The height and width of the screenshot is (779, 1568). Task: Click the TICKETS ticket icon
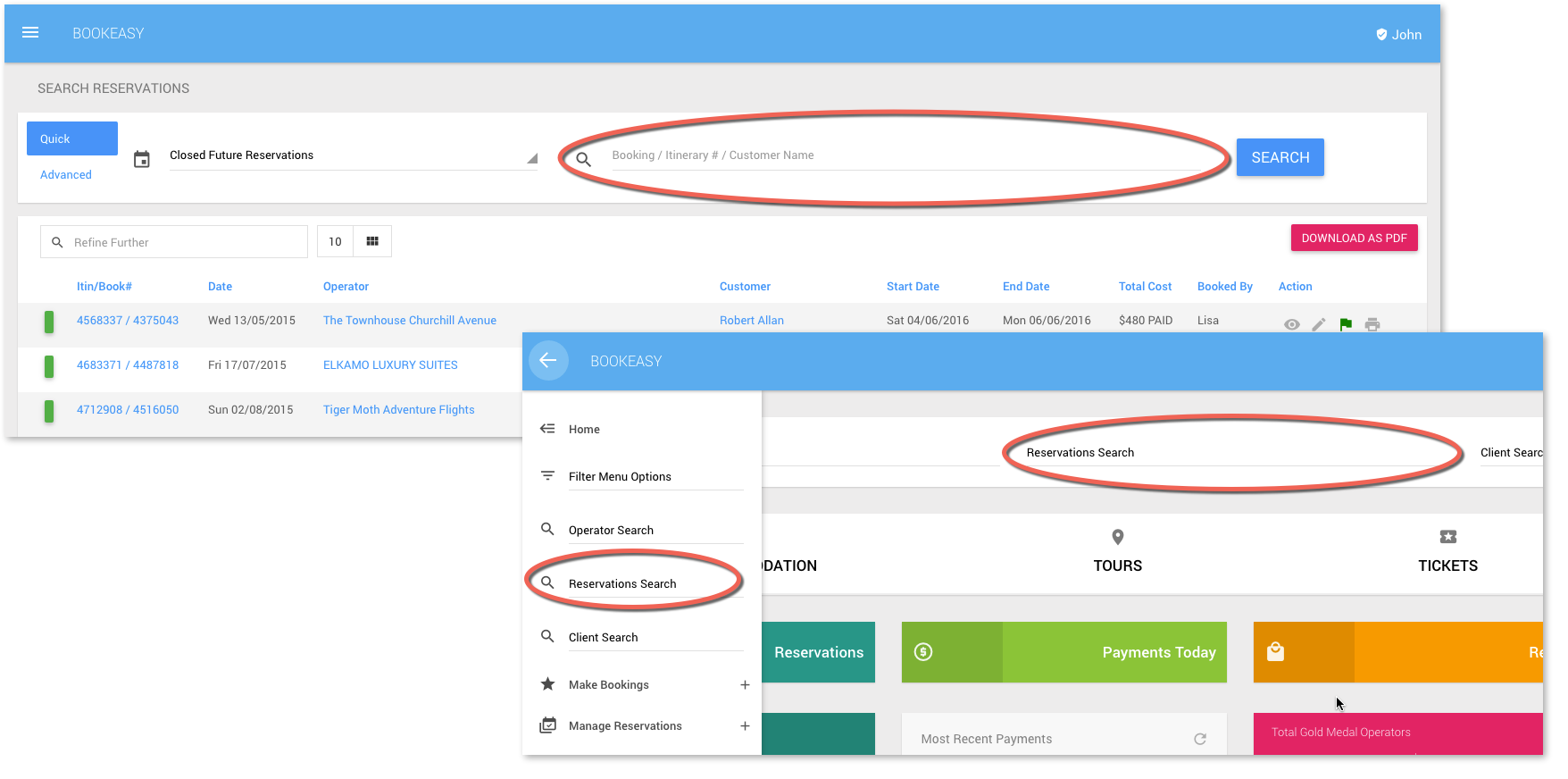tap(1448, 537)
